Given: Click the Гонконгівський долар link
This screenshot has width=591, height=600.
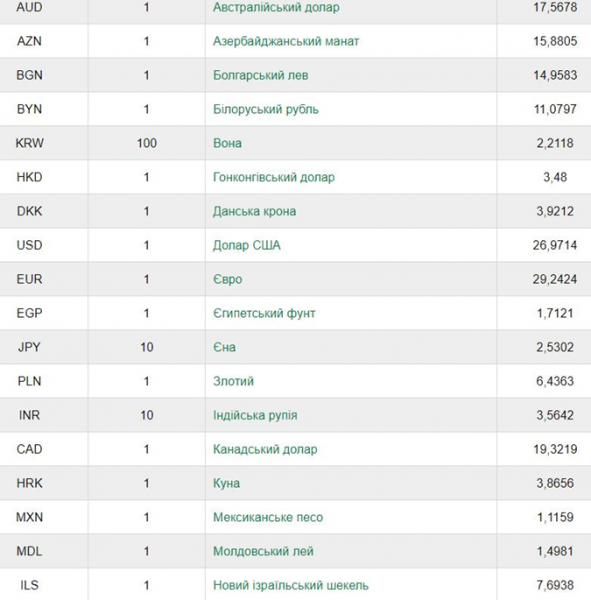Looking at the screenshot, I should pyautogui.click(x=274, y=178).
